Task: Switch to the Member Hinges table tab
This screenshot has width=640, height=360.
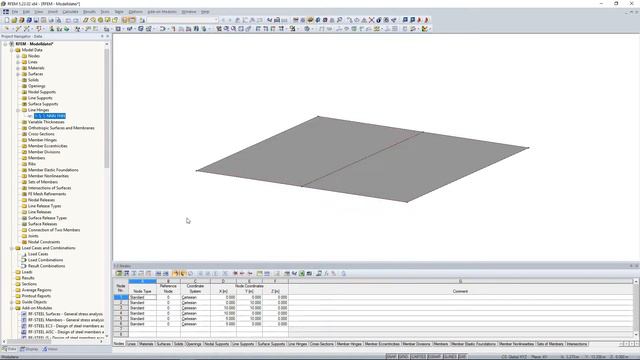Action: pyautogui.click(x=349, y=344)
